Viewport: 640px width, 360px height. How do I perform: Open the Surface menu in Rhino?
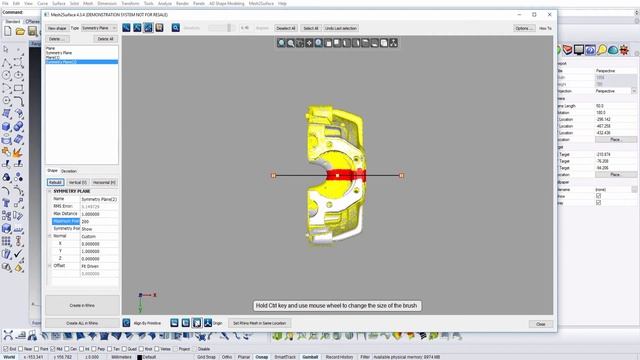click(59, 3)
